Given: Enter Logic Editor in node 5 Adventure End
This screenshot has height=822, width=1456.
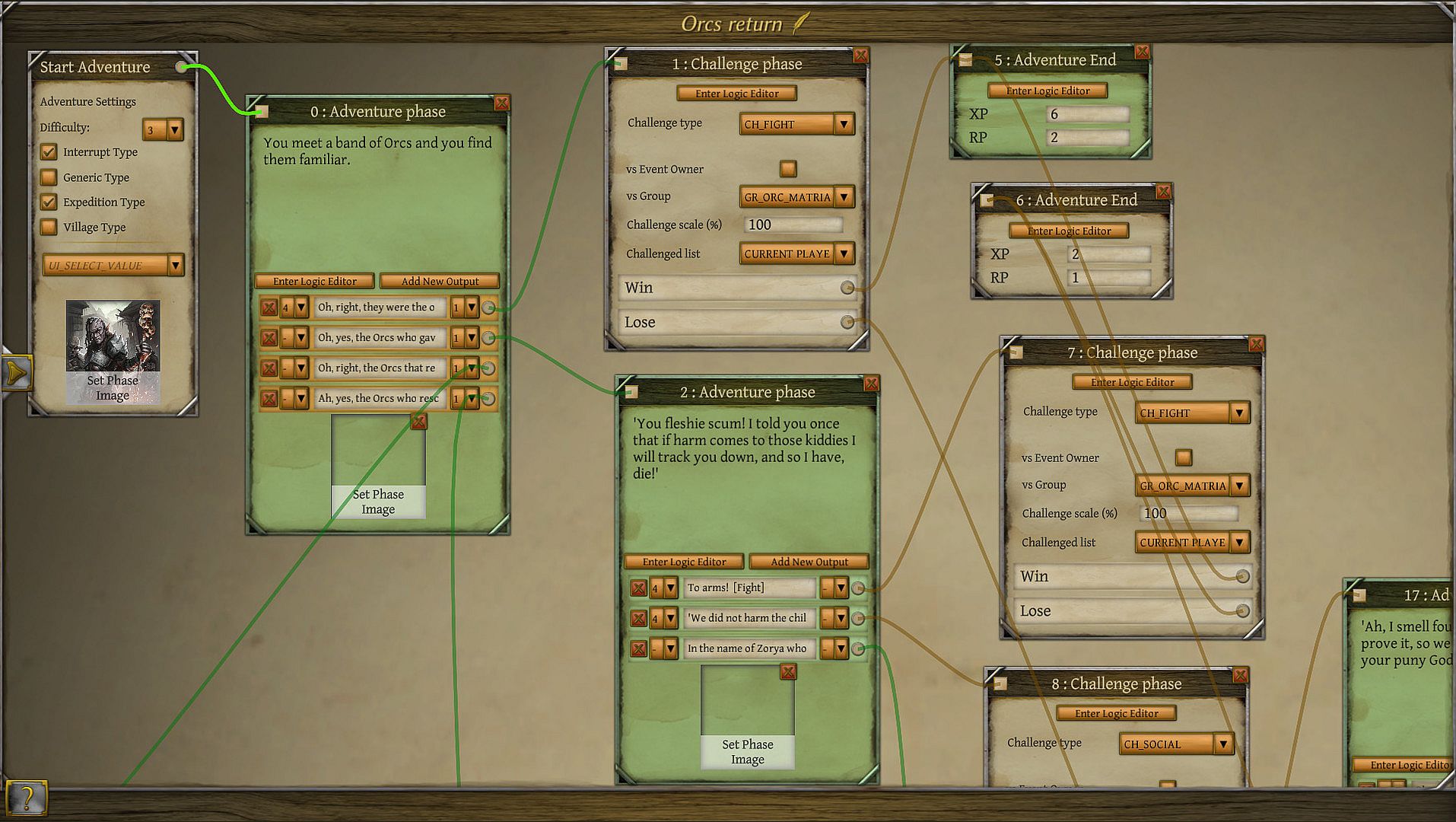Looking at the screenshot, I should point(1047,91).
